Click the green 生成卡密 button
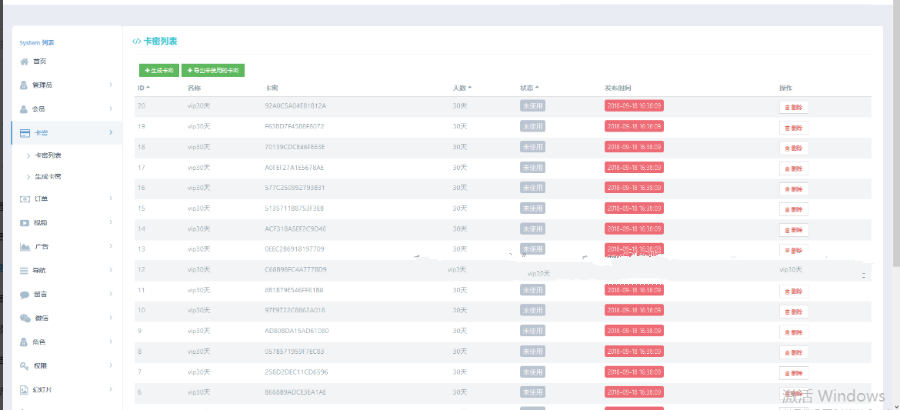 159,71
